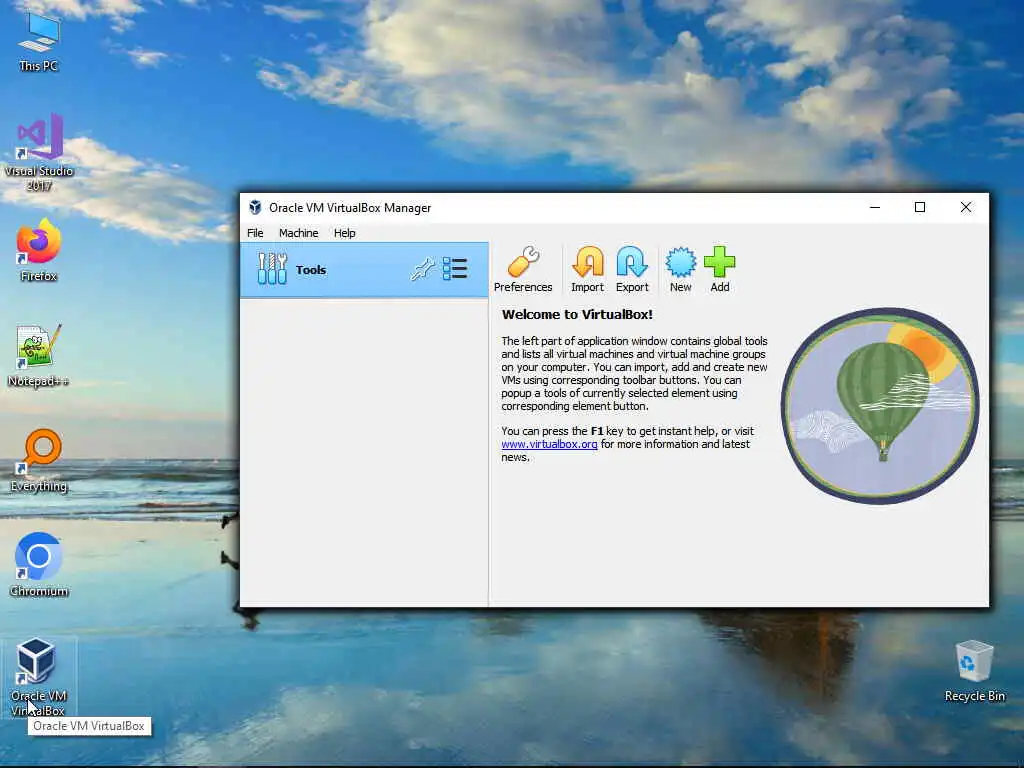This screenshot has height=768, width=1024.
Task: Minimize the VirtualBox Manager window
Action: pos(875,207)
